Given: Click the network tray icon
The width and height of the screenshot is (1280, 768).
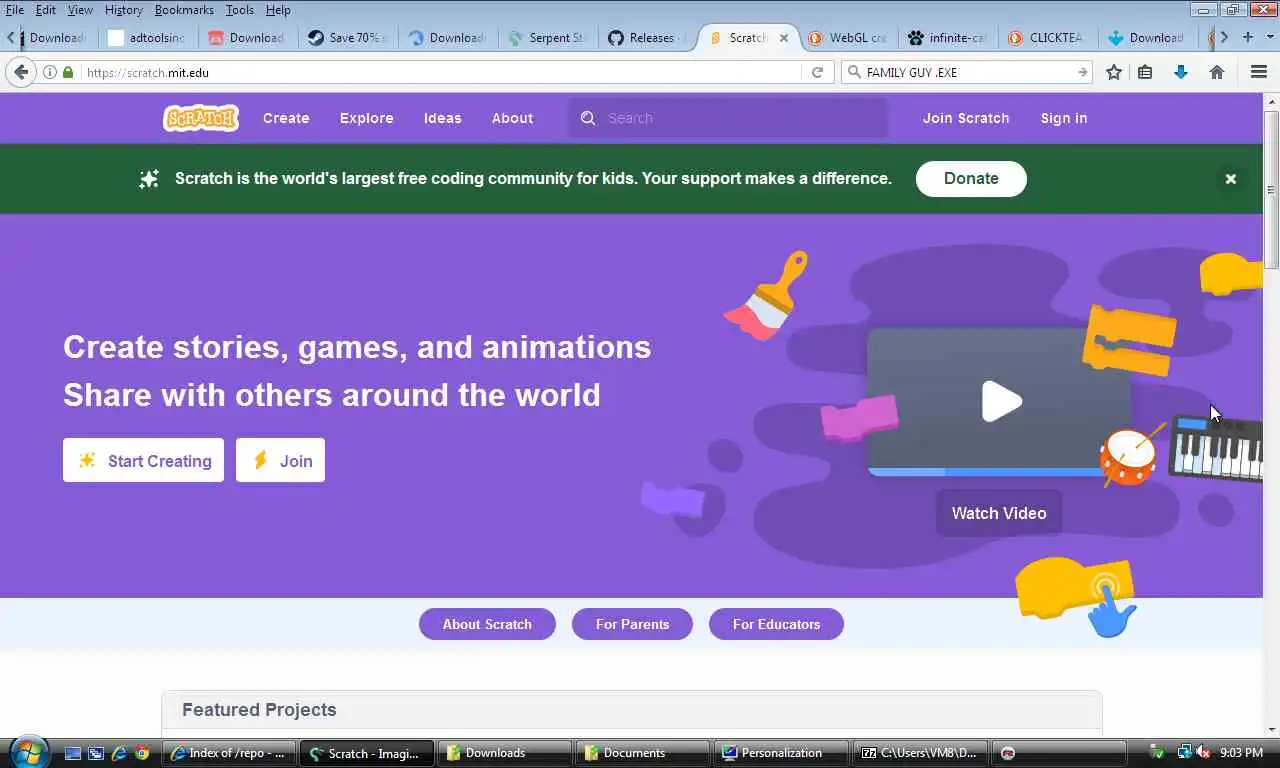Looking at the screenshot, I should (1185, 753).
